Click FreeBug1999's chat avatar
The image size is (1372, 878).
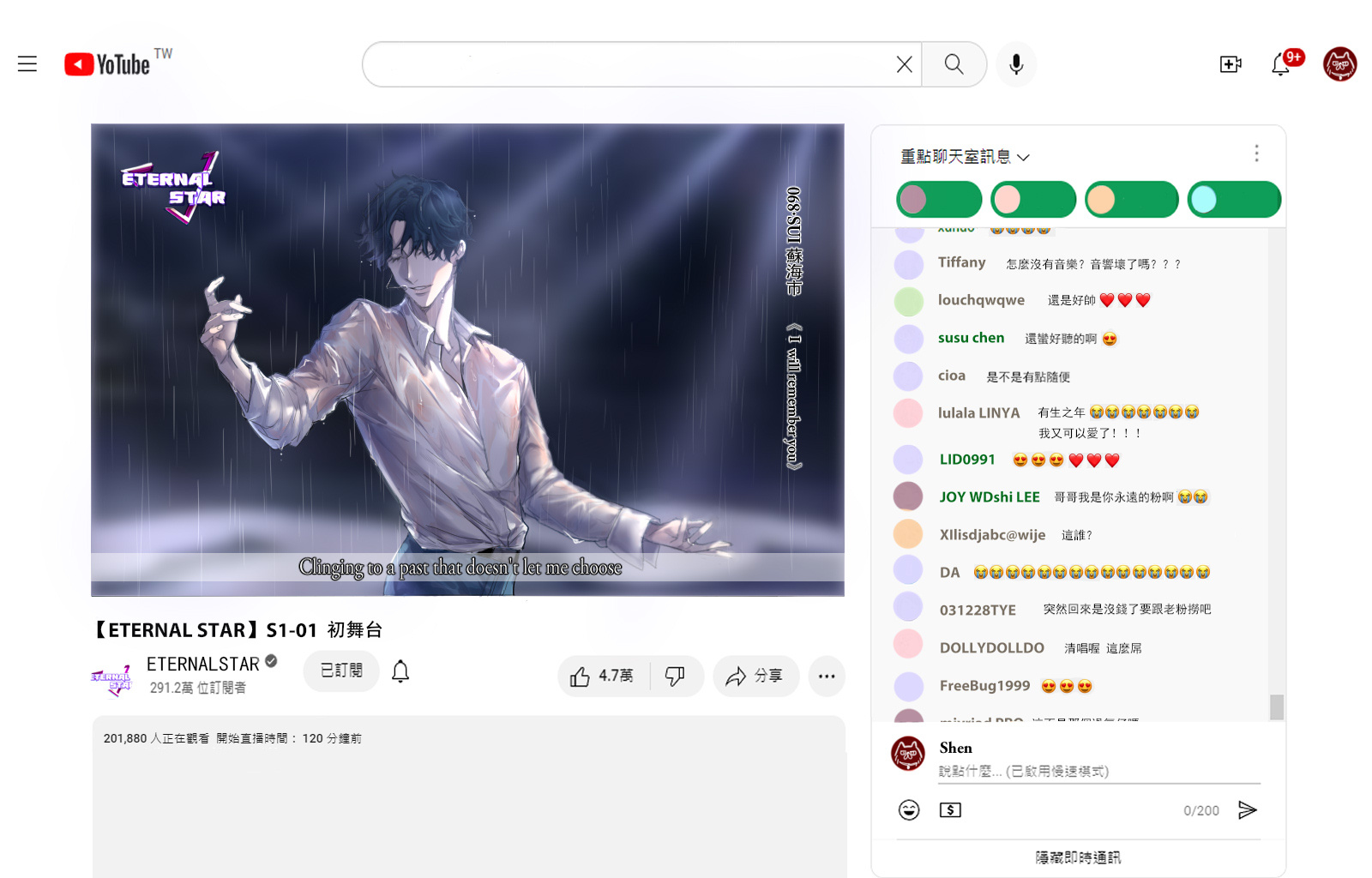pos(909,686)
